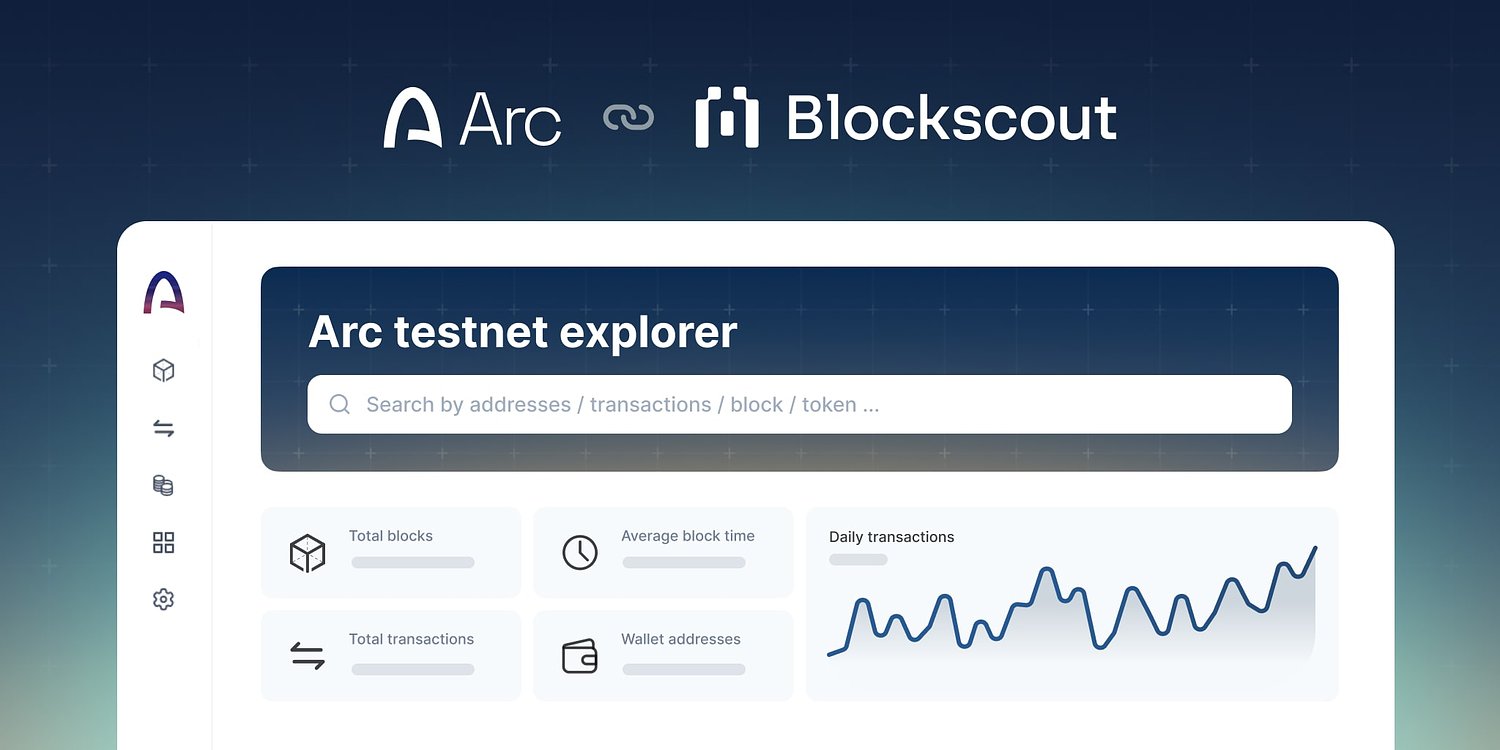The image size is (1500, 750).
Task: Select the Transactions arrows icon in sidebar
Action: (x=163, y=428)
